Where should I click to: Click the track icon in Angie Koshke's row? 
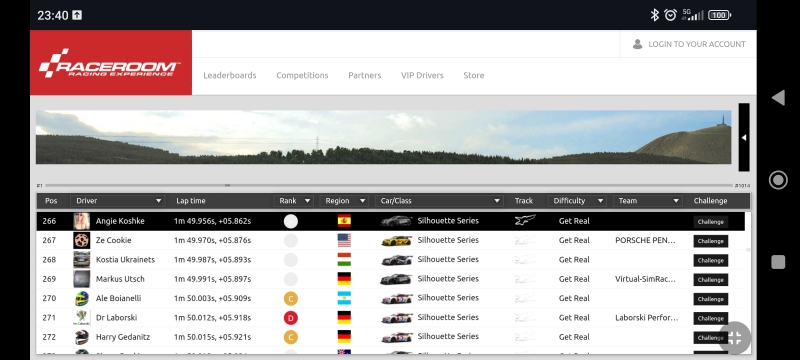[525, 220]
